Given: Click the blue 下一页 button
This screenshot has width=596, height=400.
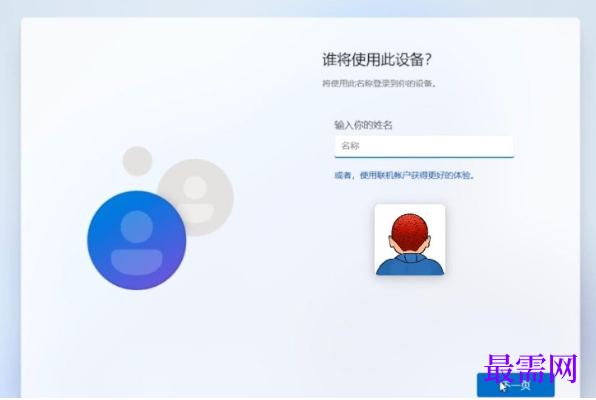Looking at the screenshot, I should [515, 386].
